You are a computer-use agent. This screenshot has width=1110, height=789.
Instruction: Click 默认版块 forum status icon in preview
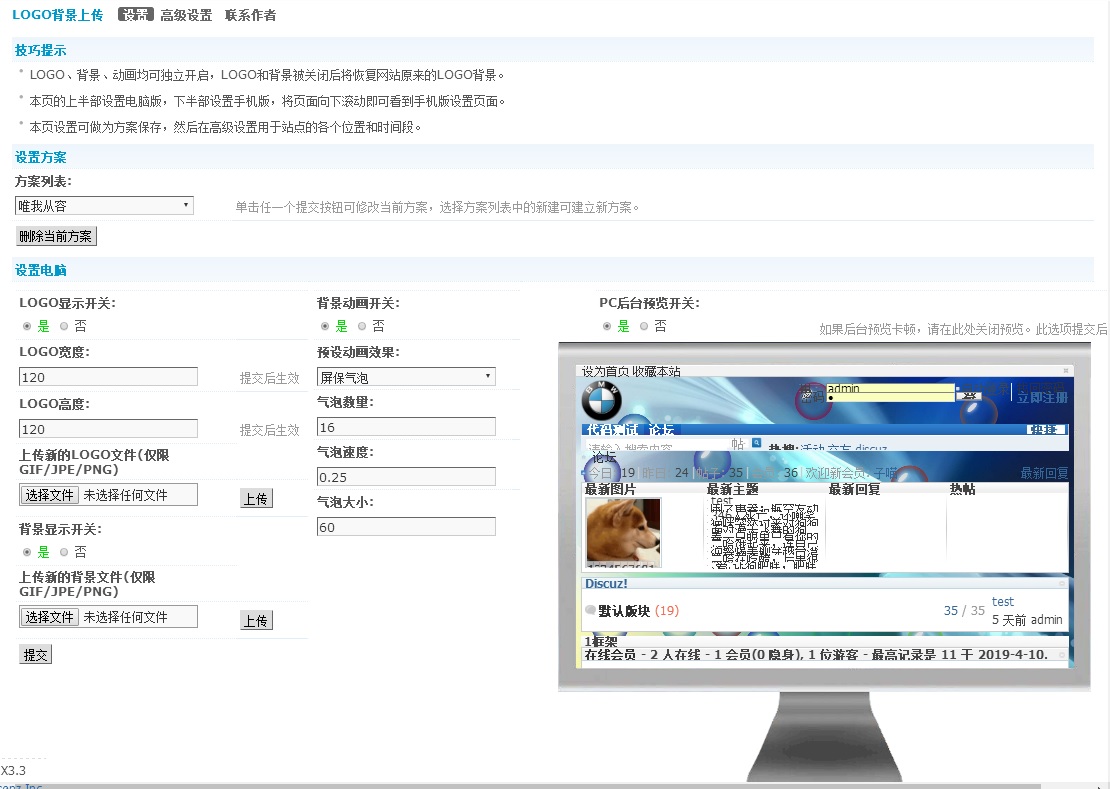[590, 610]
